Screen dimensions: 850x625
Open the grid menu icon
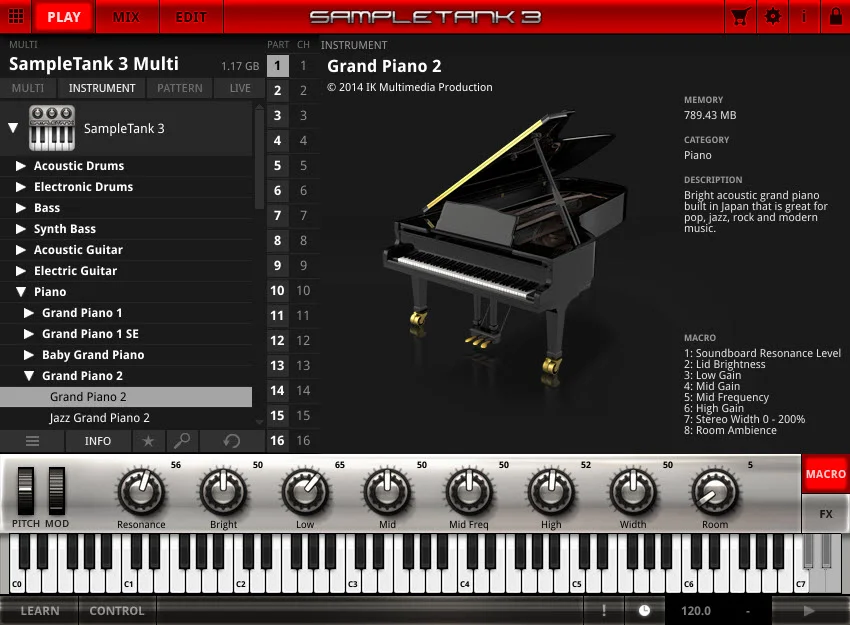[16, 16]
